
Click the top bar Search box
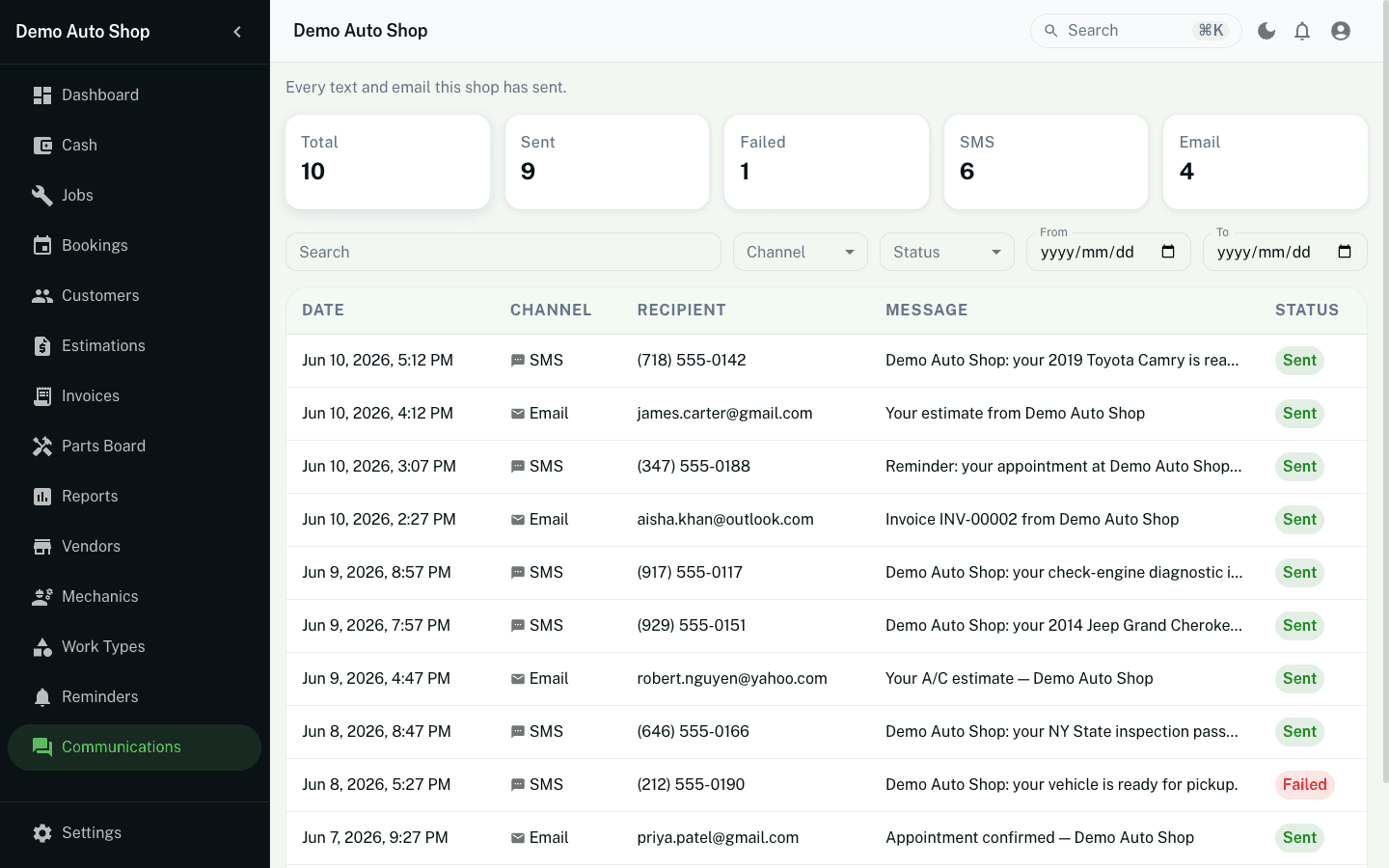tap(1135, 31)
